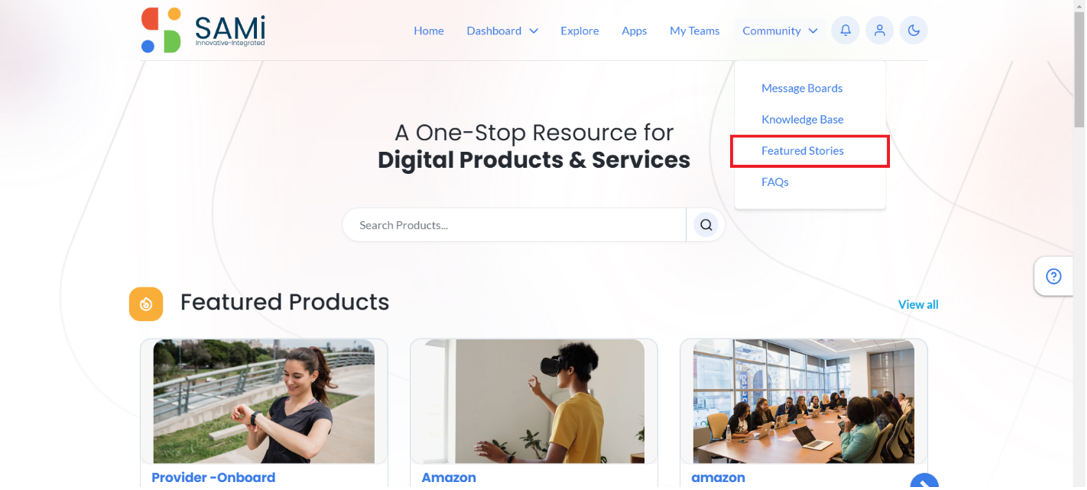The height and width of the screenshot is (490, 1087).
Task: Click the SAMi logo
Action: pyautogui.click(x=203, y=30)
